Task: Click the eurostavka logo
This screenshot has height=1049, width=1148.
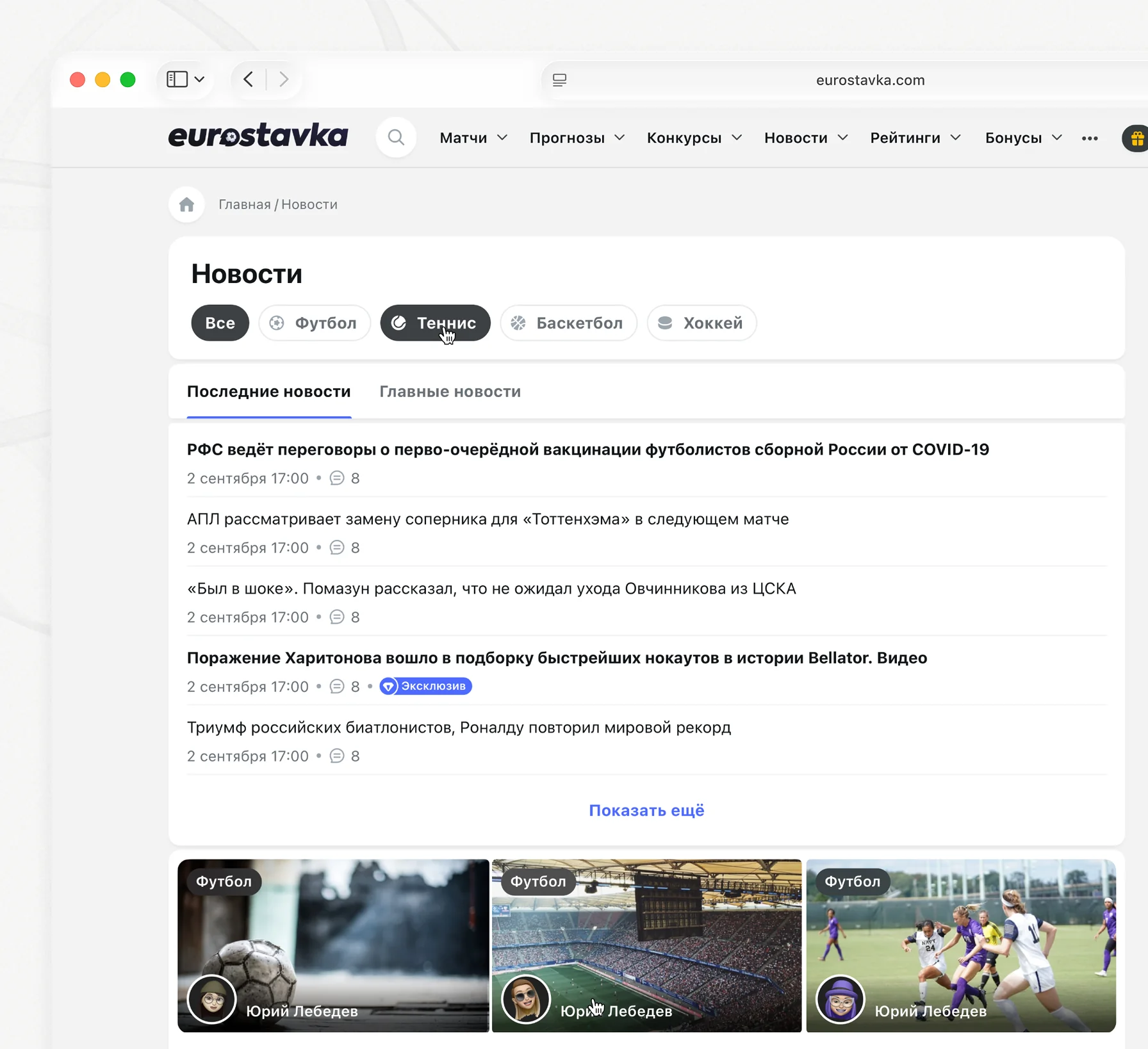Action: point(258,136)
